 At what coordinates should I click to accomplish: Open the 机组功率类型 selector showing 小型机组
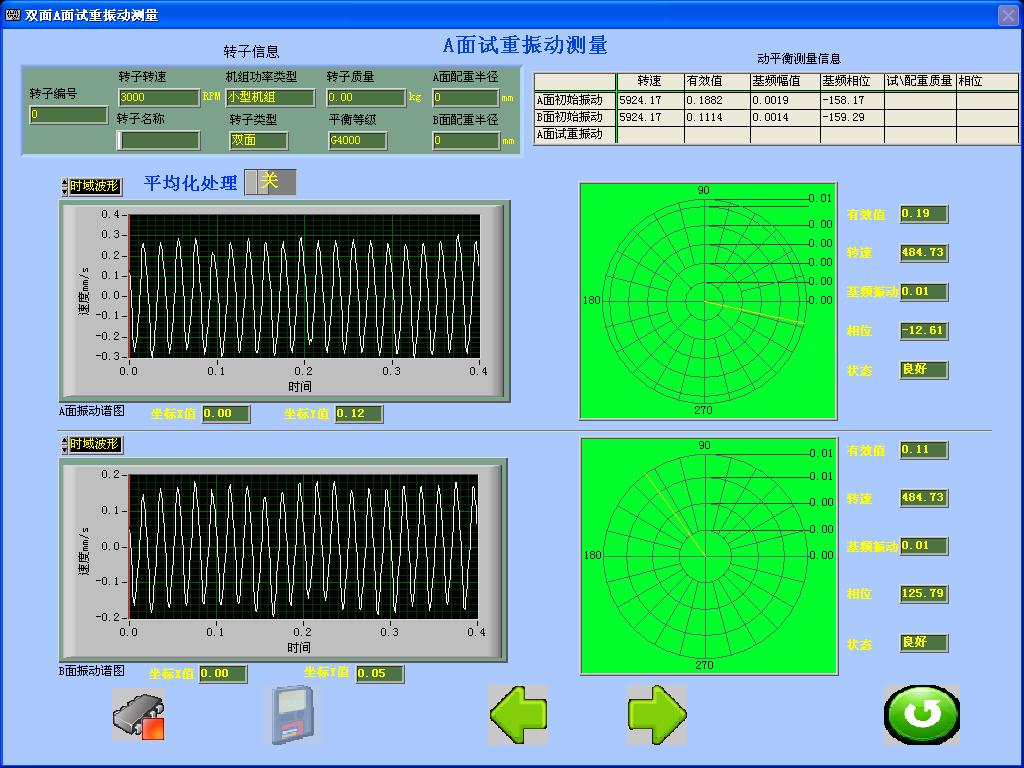click(271, 98)
